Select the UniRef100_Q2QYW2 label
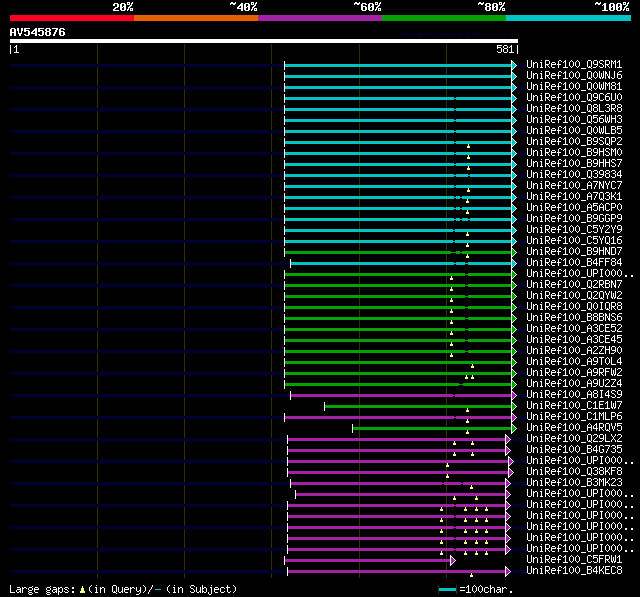 574,296
